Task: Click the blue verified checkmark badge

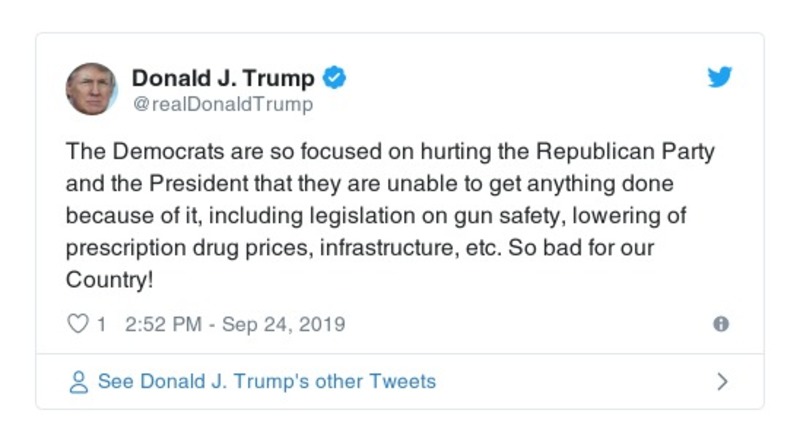Action: pyautogui.click(x=335, y=77)
